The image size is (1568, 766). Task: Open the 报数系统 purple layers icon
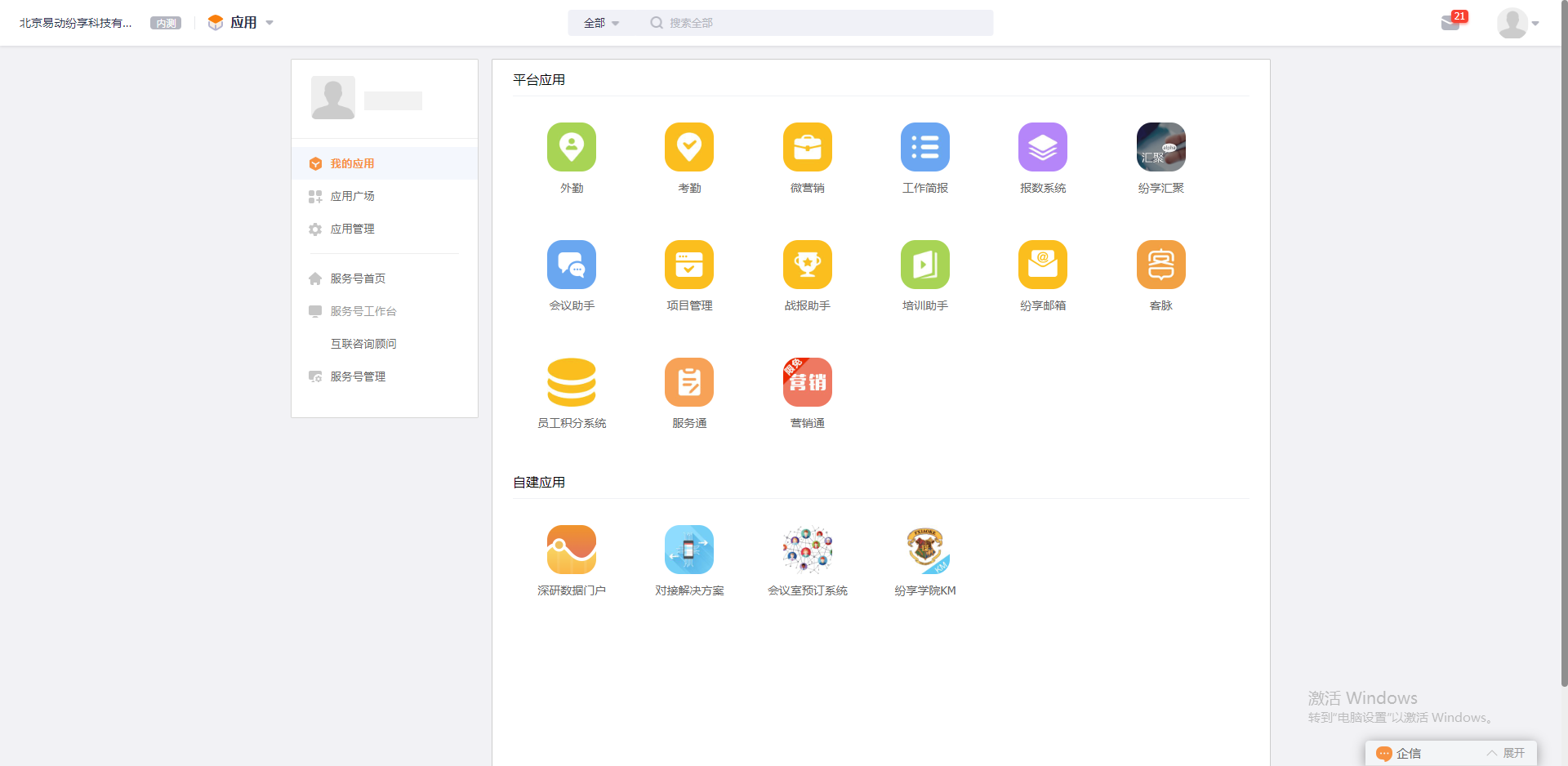(x=1043, y=147)
